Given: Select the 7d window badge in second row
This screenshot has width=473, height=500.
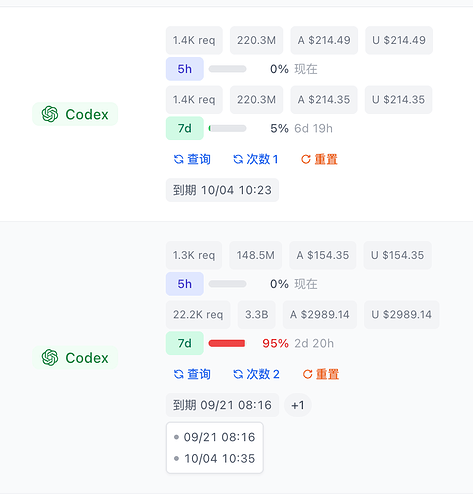Looking at the screenshot, I should pyautogui.click(x=185, y=343).
